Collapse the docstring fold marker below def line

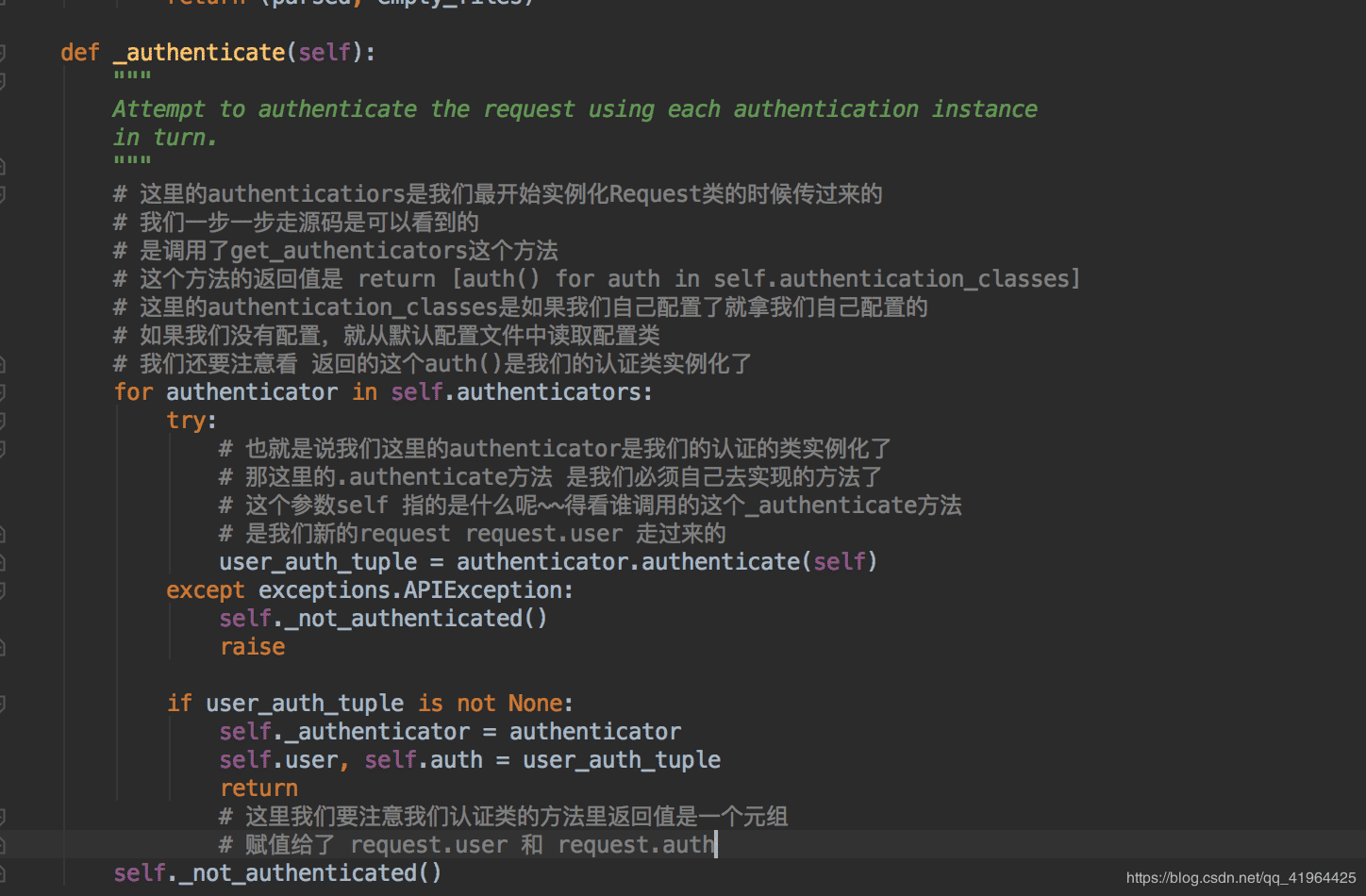coord(3,80)
